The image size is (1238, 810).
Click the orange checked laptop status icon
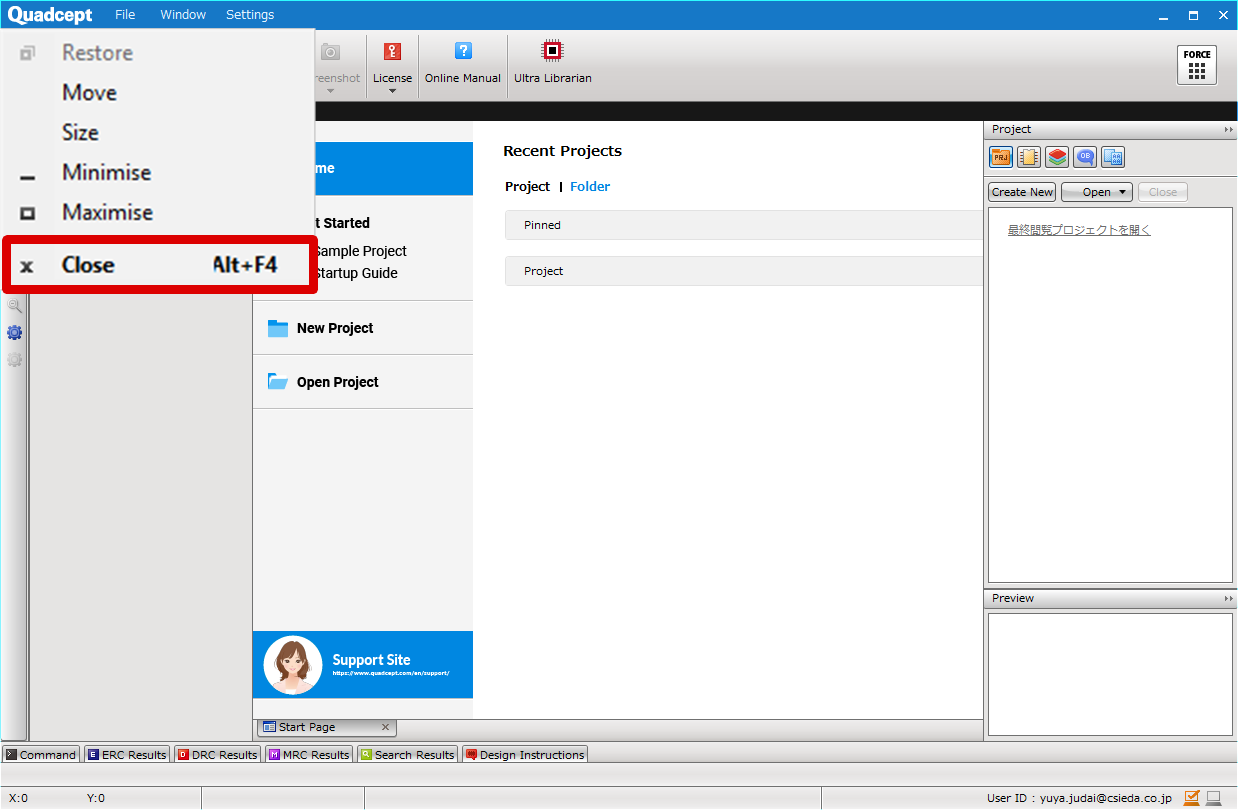[x=1191, y=798]
